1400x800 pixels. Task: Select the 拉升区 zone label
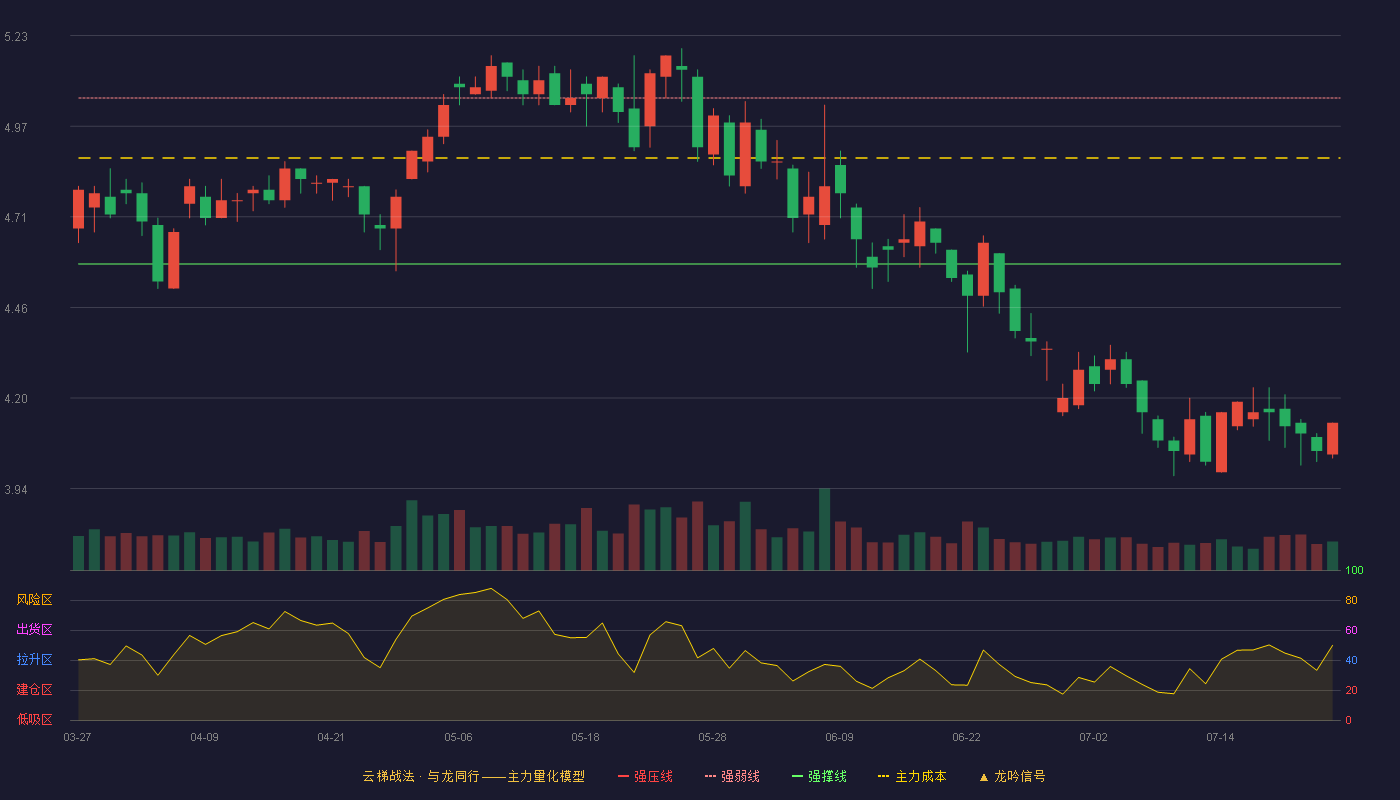click(35, 660)
